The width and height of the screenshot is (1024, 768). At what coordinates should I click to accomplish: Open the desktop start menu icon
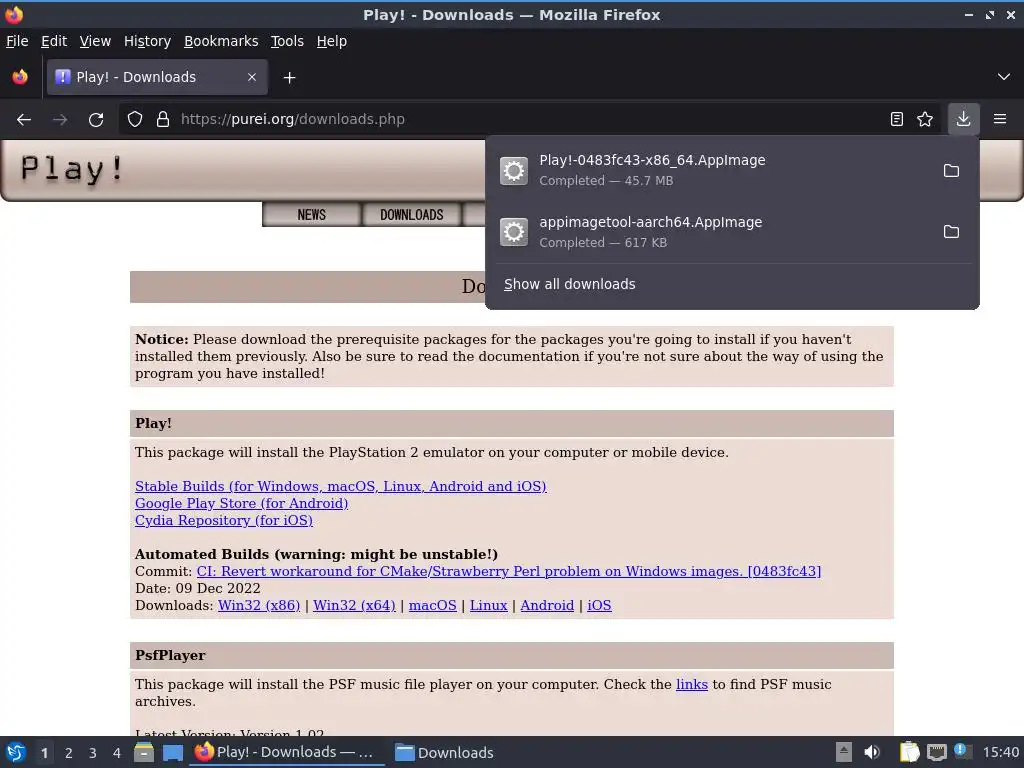(x=16, y=752)
